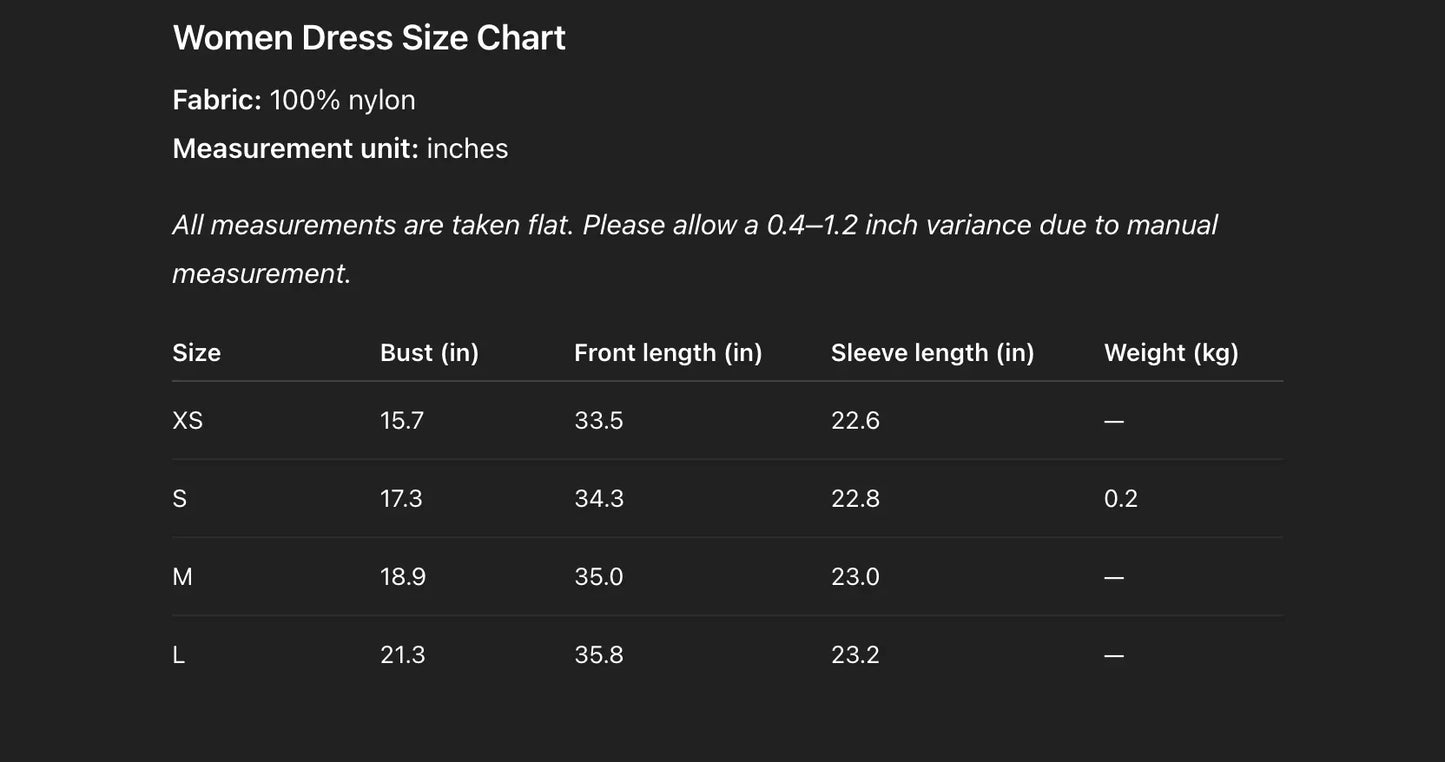Click the M size row label
Screen dimensions: 1445x762
[x=182, y=577]
